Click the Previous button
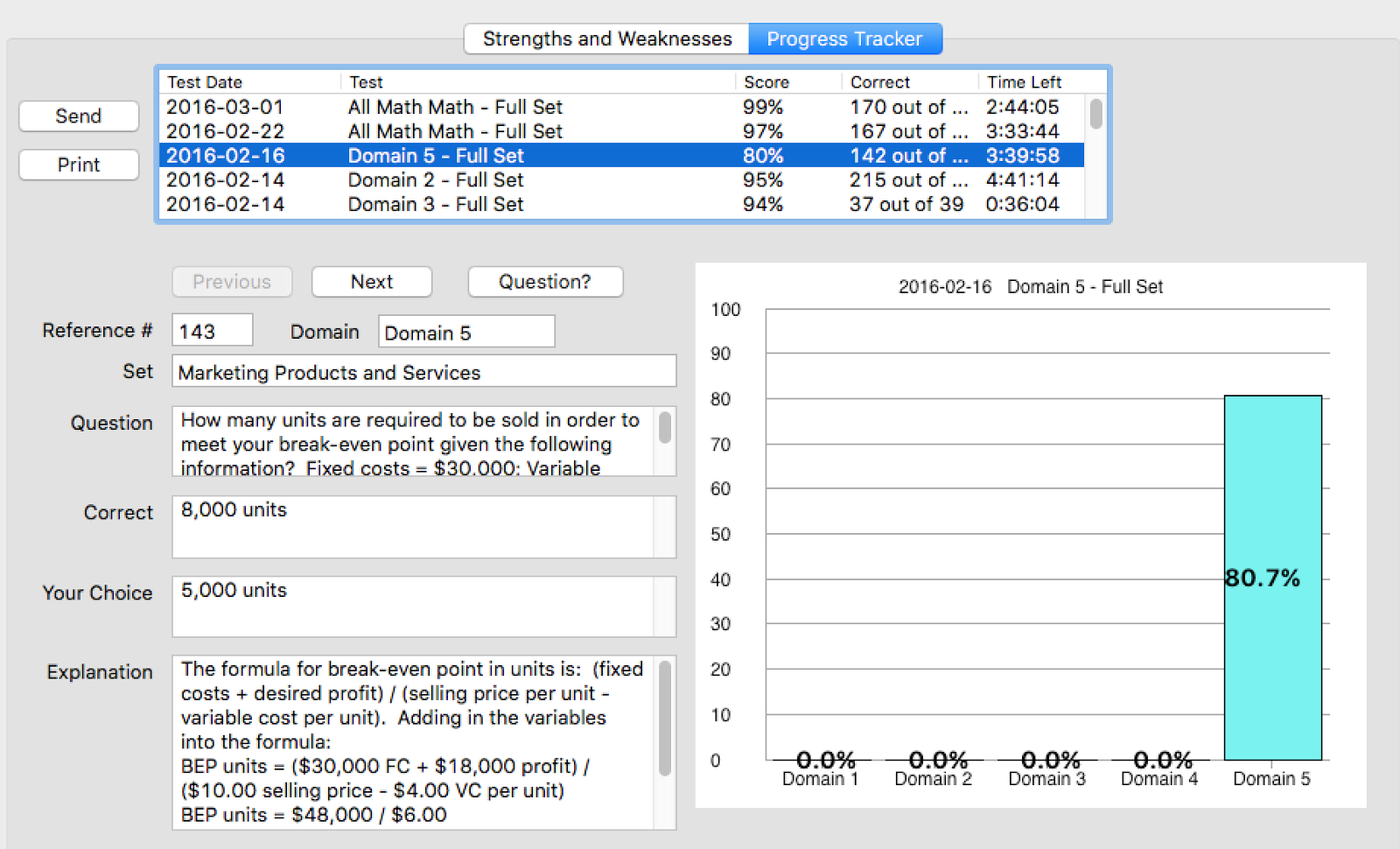This screenshot has width=1400, height=849. [x=231, y=282]
